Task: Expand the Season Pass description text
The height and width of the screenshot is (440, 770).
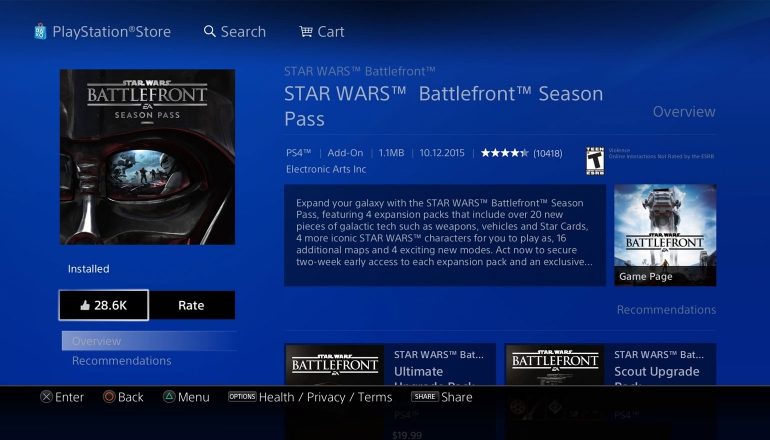Action: pyautogui.click(x=445, y=235)
